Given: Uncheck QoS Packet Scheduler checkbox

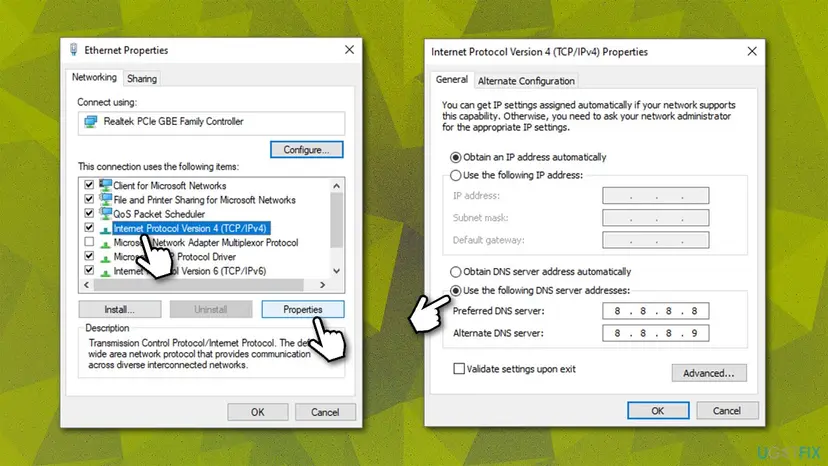Looking at the screenshot, I should (x=89, y=213).
